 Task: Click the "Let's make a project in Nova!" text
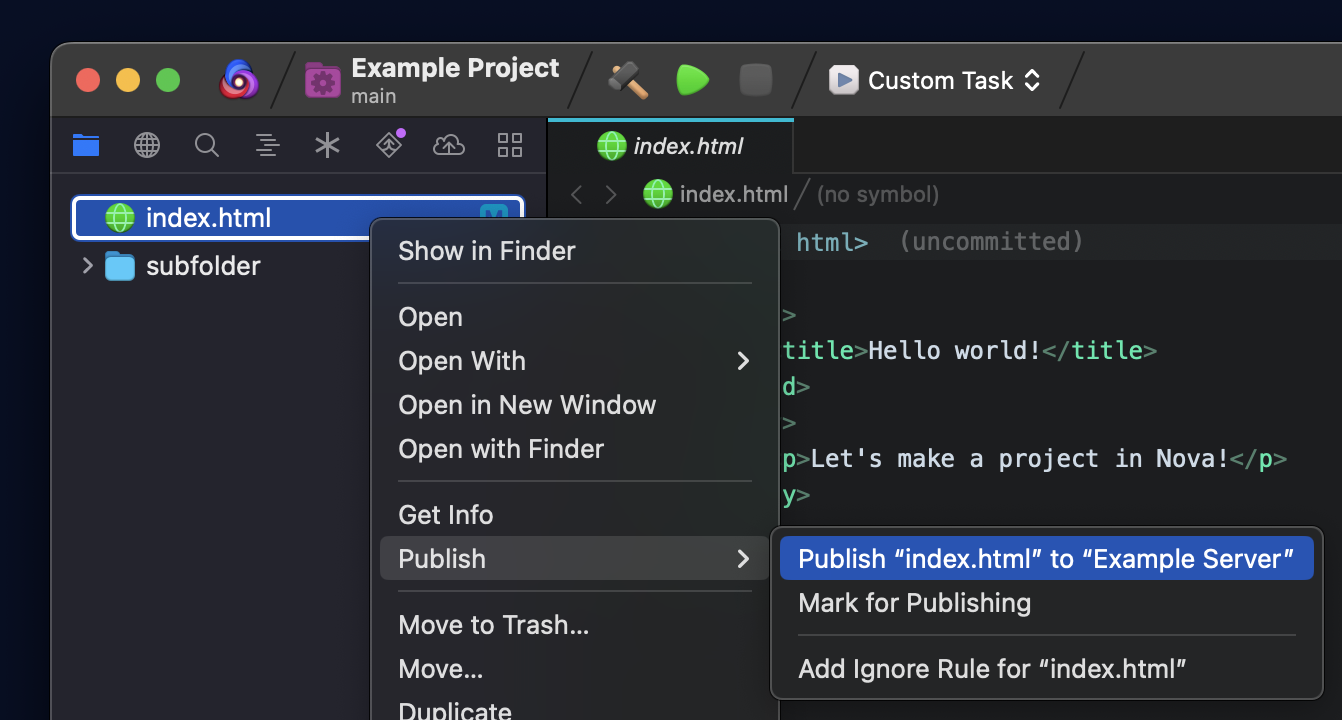click(x=1019, y=459)
